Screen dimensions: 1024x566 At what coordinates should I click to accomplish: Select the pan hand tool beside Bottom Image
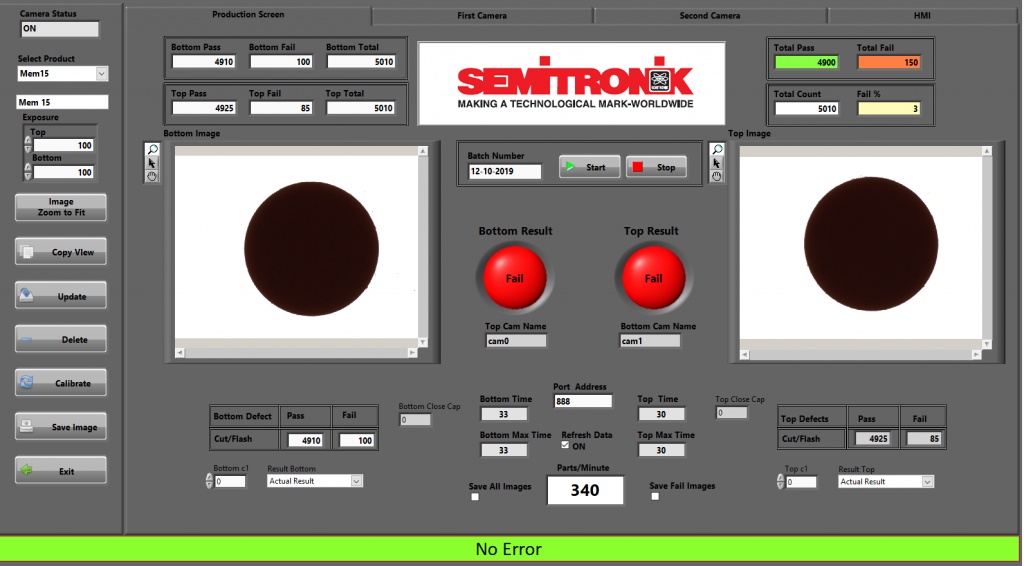pyautogui.click(x=152, y=176)
